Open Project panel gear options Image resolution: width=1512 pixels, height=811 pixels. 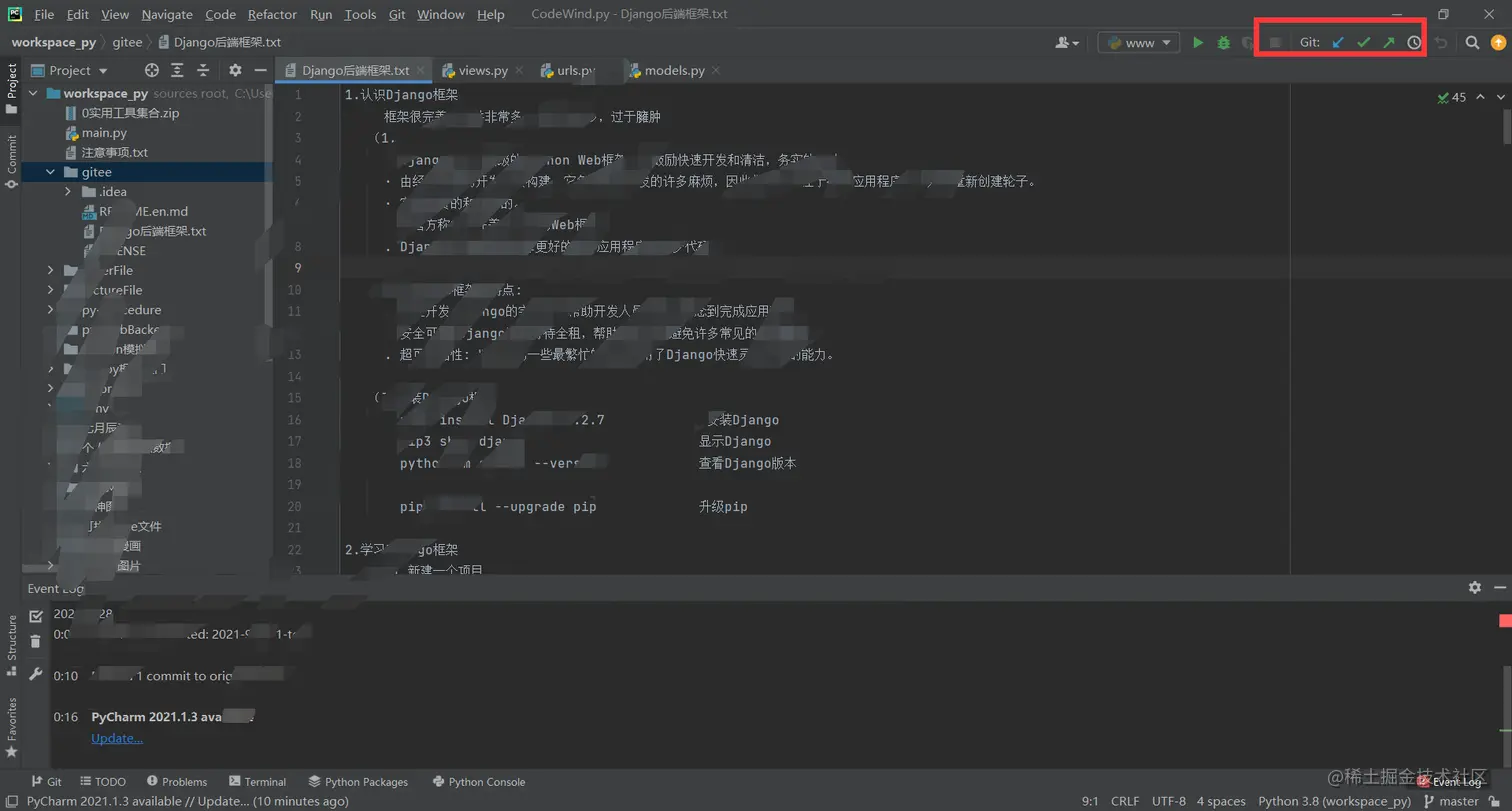(235, 70)
